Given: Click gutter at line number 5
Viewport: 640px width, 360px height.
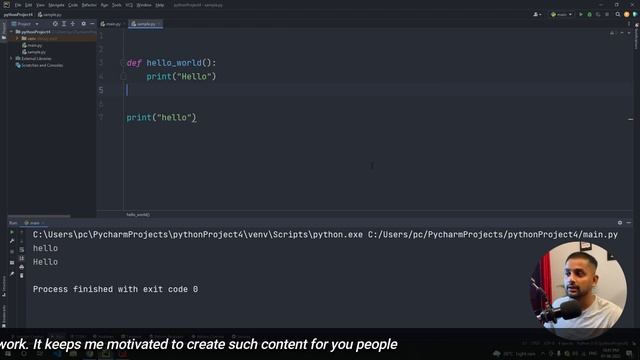Looking at the screenshot, I should [x=101, y=90].
